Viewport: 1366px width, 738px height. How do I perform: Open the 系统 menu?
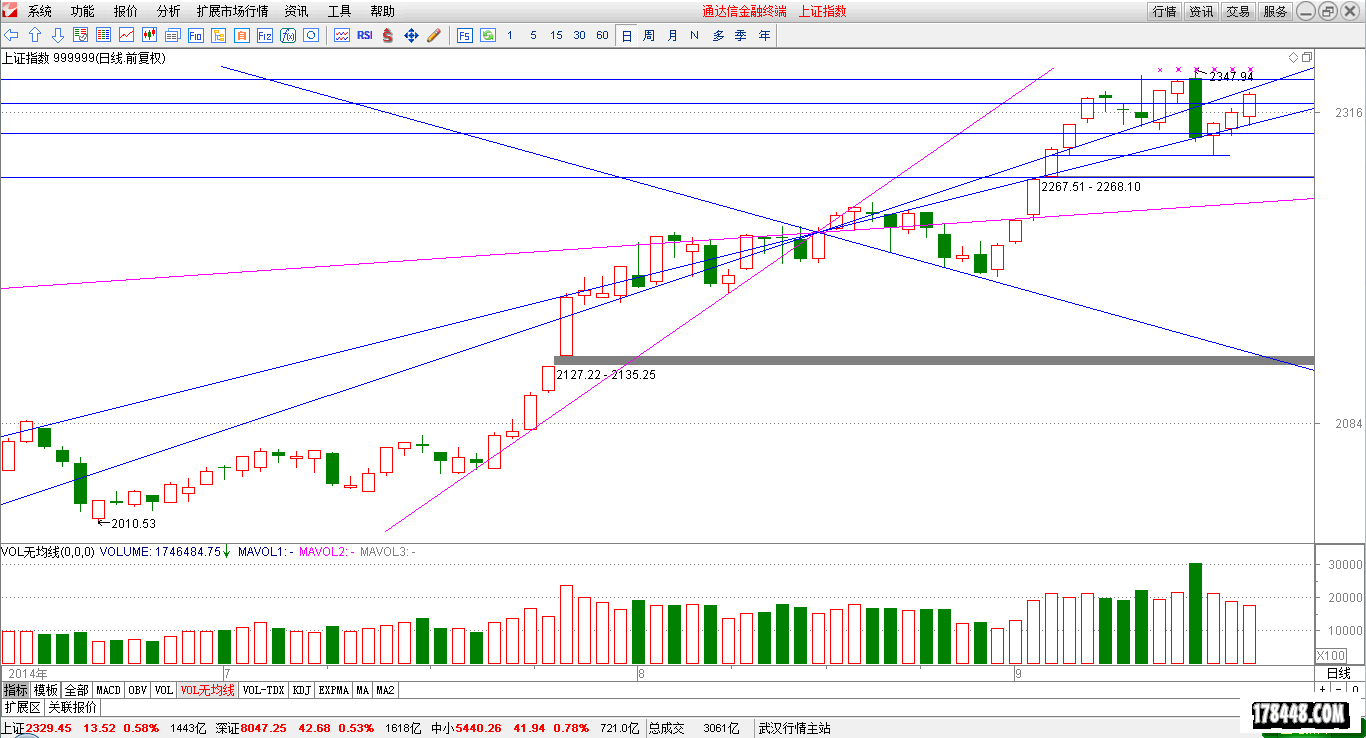point(40,11)
